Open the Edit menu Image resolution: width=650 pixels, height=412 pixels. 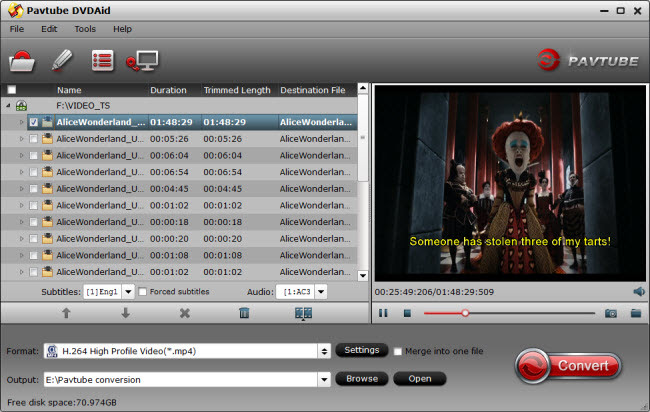[49, 29]
